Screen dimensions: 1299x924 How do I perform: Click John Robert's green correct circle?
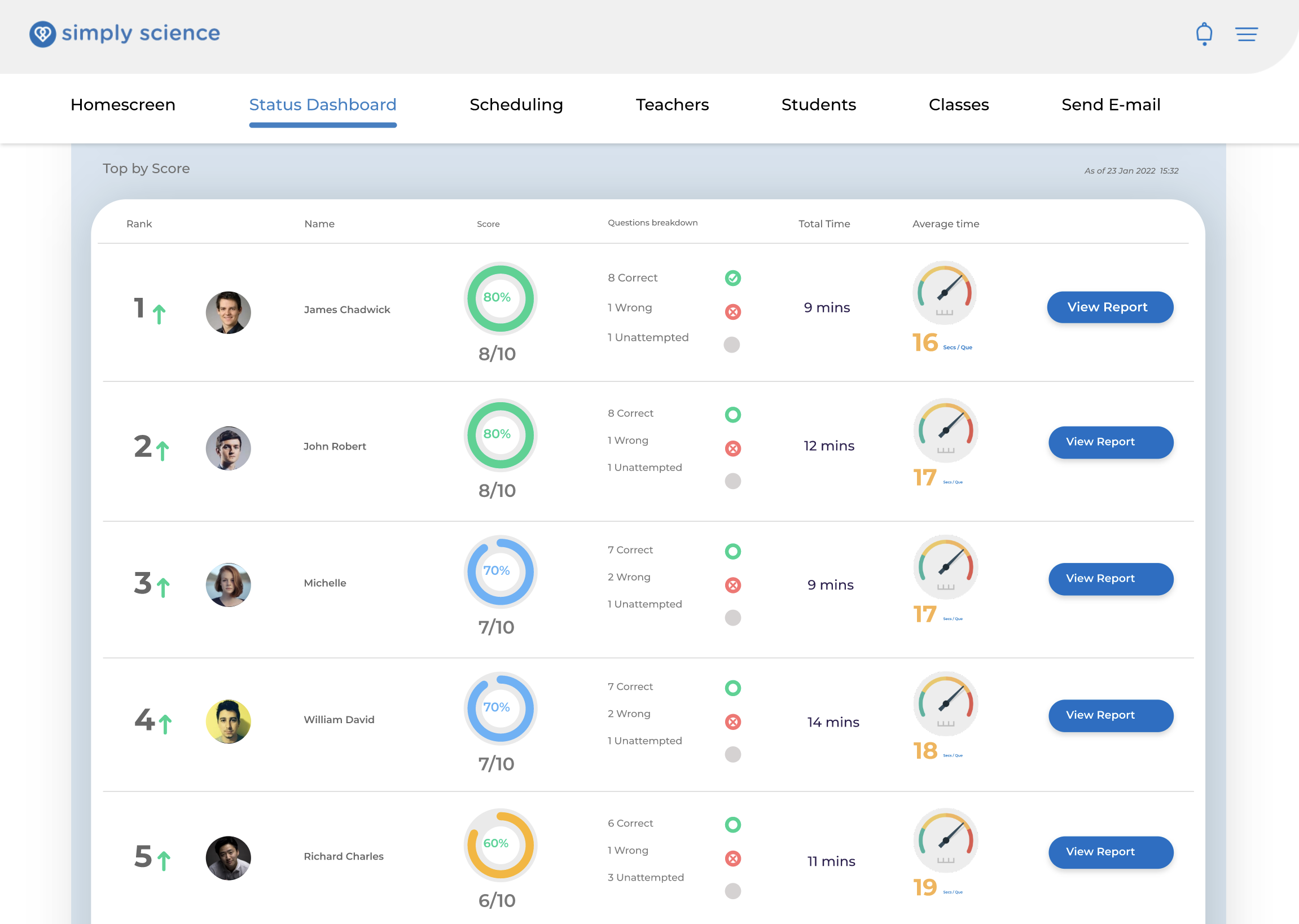tap(733, 414)
